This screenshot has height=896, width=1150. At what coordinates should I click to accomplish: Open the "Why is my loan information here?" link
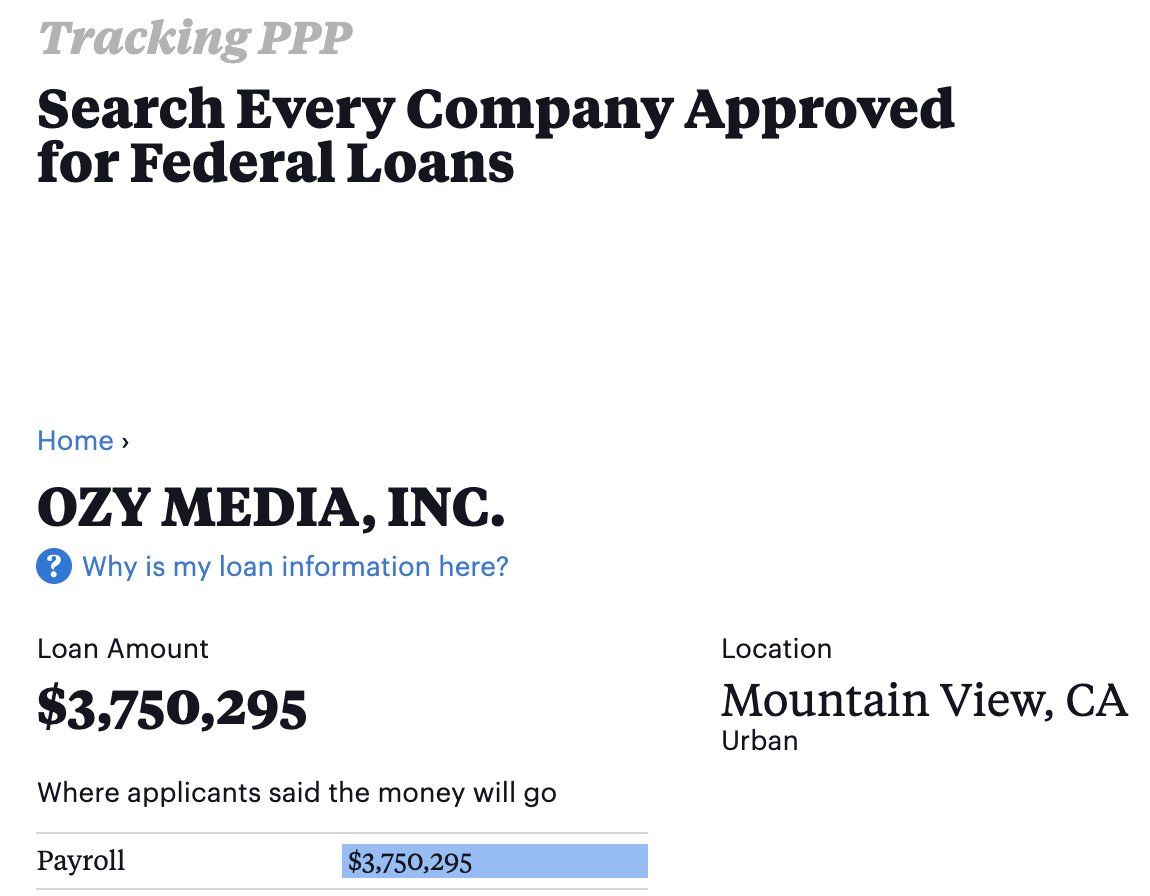295,567
